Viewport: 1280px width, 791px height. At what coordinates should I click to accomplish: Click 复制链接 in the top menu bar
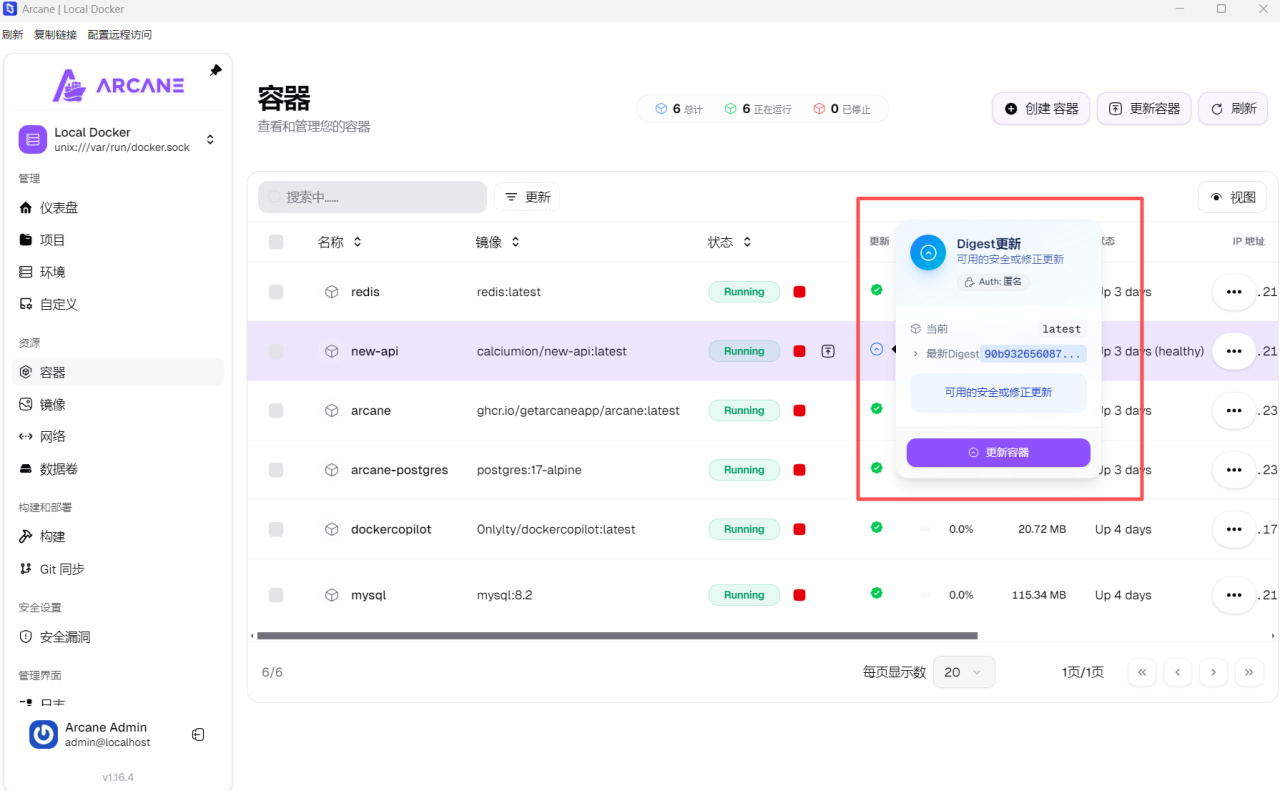pyautogui.click(x=55, y=35)
